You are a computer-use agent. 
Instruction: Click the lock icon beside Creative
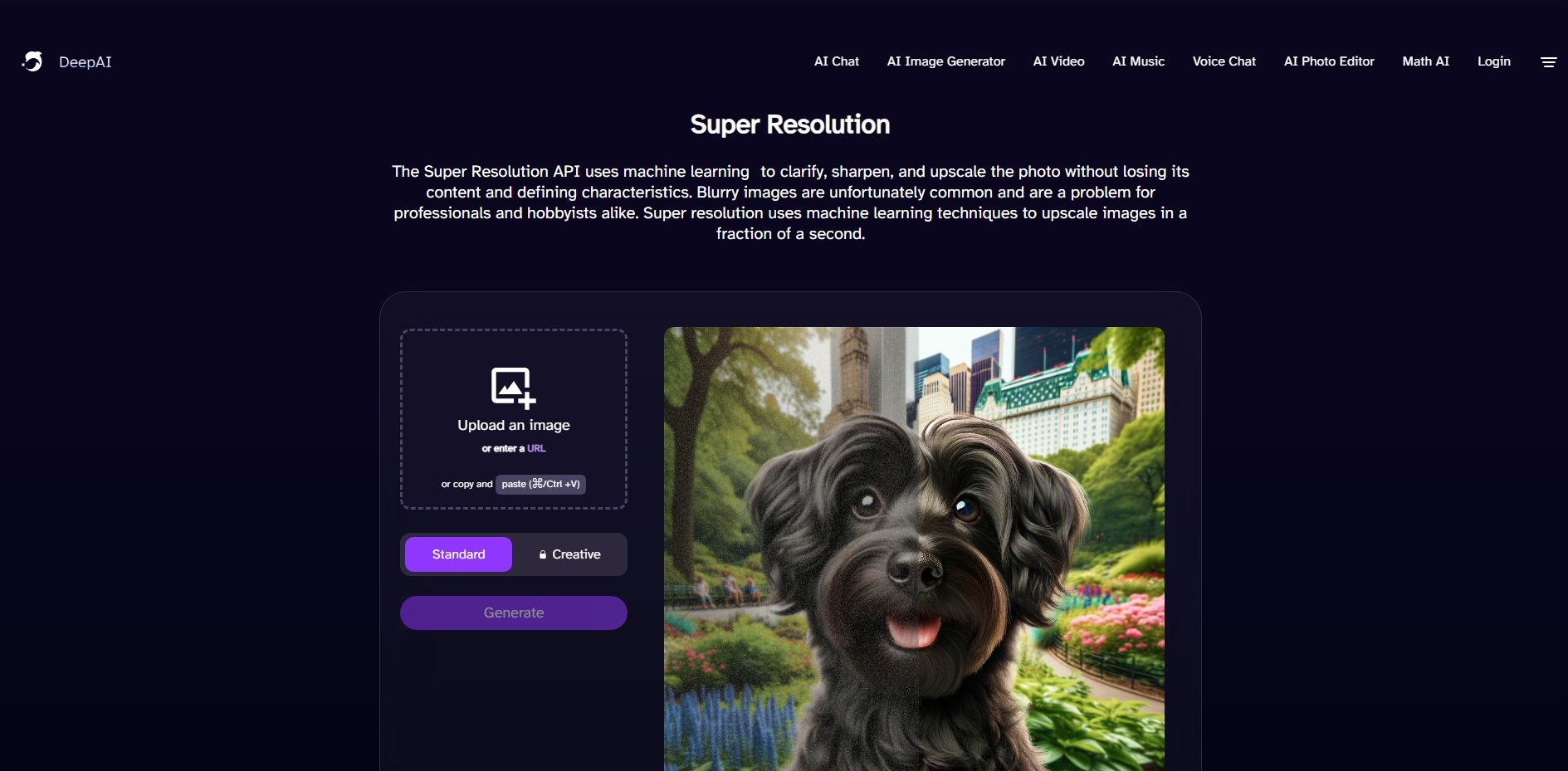click(543, 554)
